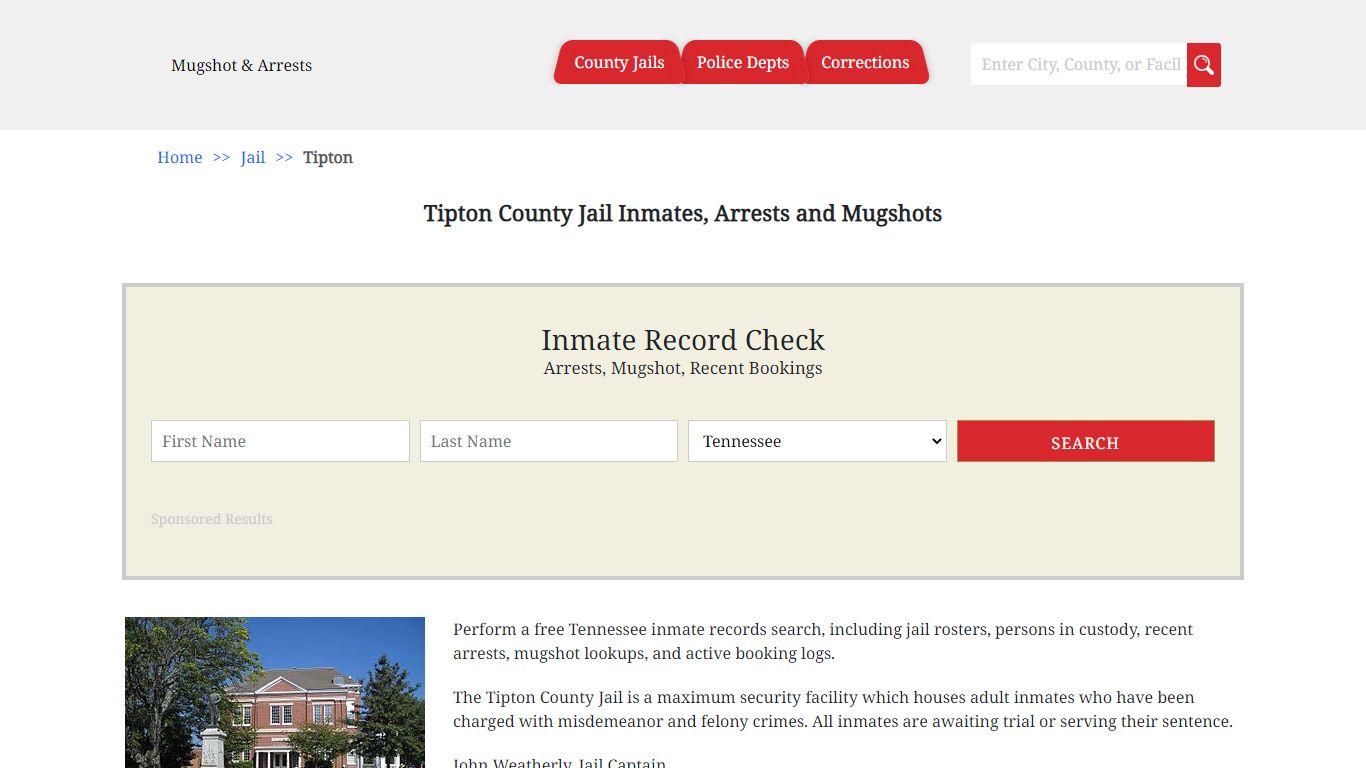Screen dimensions: 1366x768
Task: Open the Tennessee state dropdown
Action: click(x=817, y=441)
